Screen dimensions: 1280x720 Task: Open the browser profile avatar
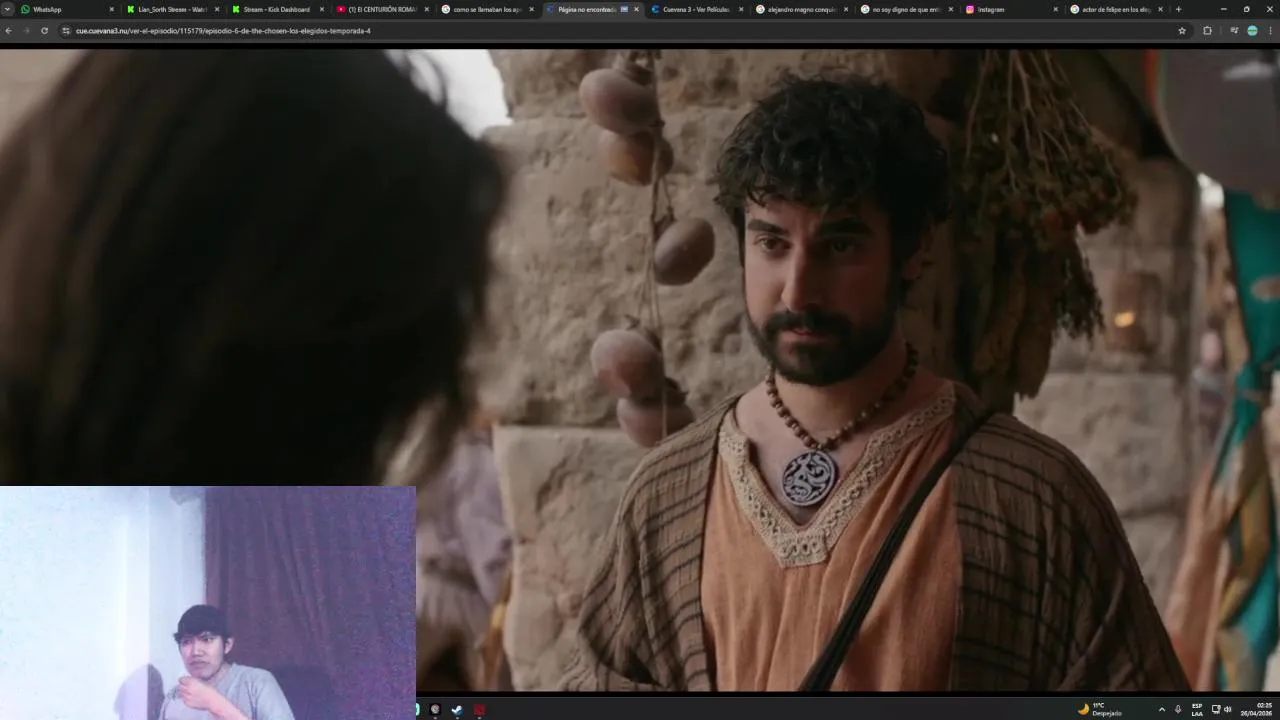1252,31
